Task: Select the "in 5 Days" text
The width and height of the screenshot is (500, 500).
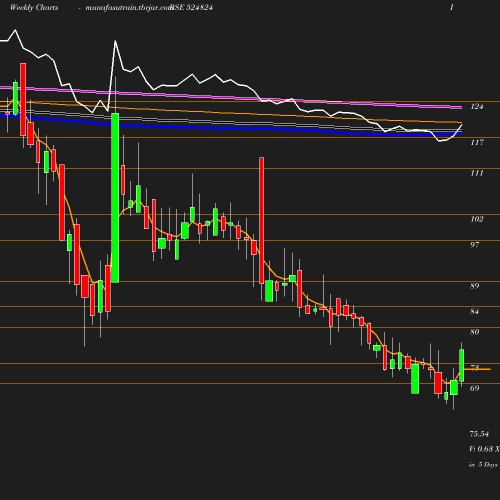Action: (483, 464)
